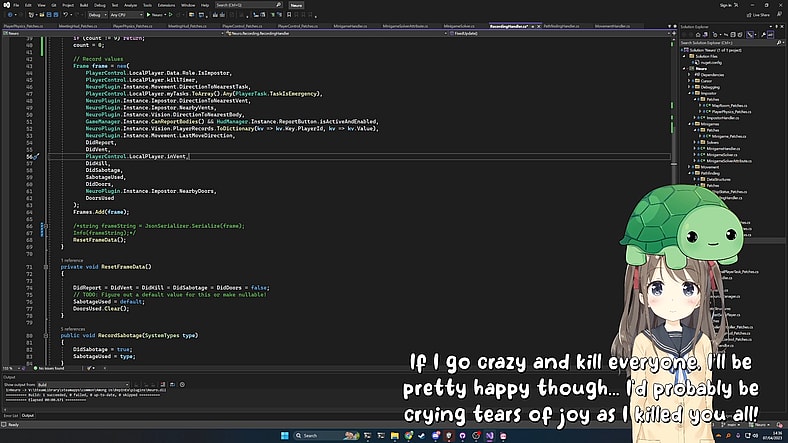The width and height of the screenshot is (788, 443).
Task: Click the screwdriver quick-action icon on line 56
Action: tap(36, 157)
